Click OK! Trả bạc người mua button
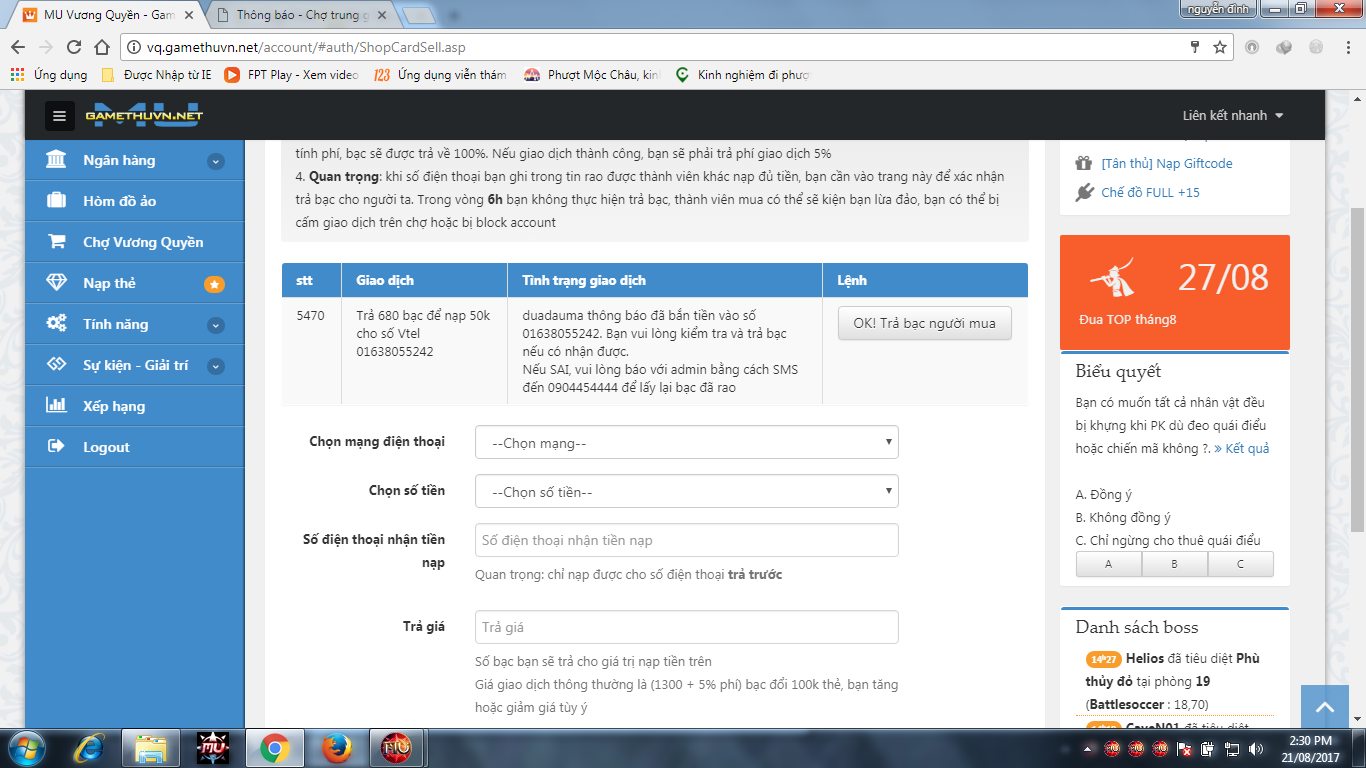Viewport: 1366px width, 768px height. [x=924, y=323]
